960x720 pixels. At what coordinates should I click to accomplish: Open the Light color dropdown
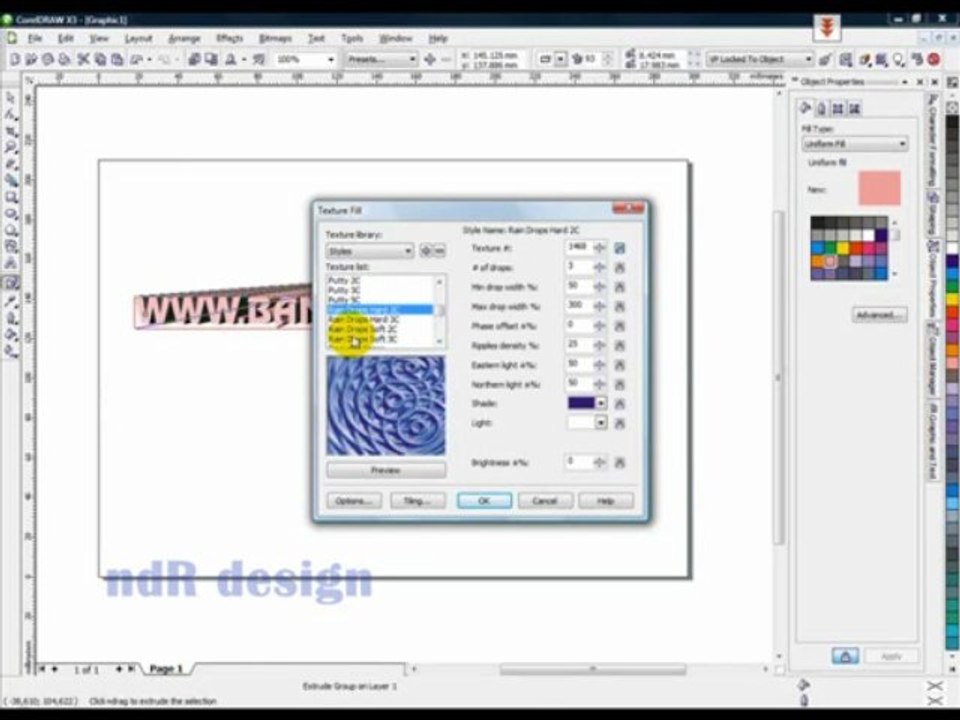click(x=601, y=422)
